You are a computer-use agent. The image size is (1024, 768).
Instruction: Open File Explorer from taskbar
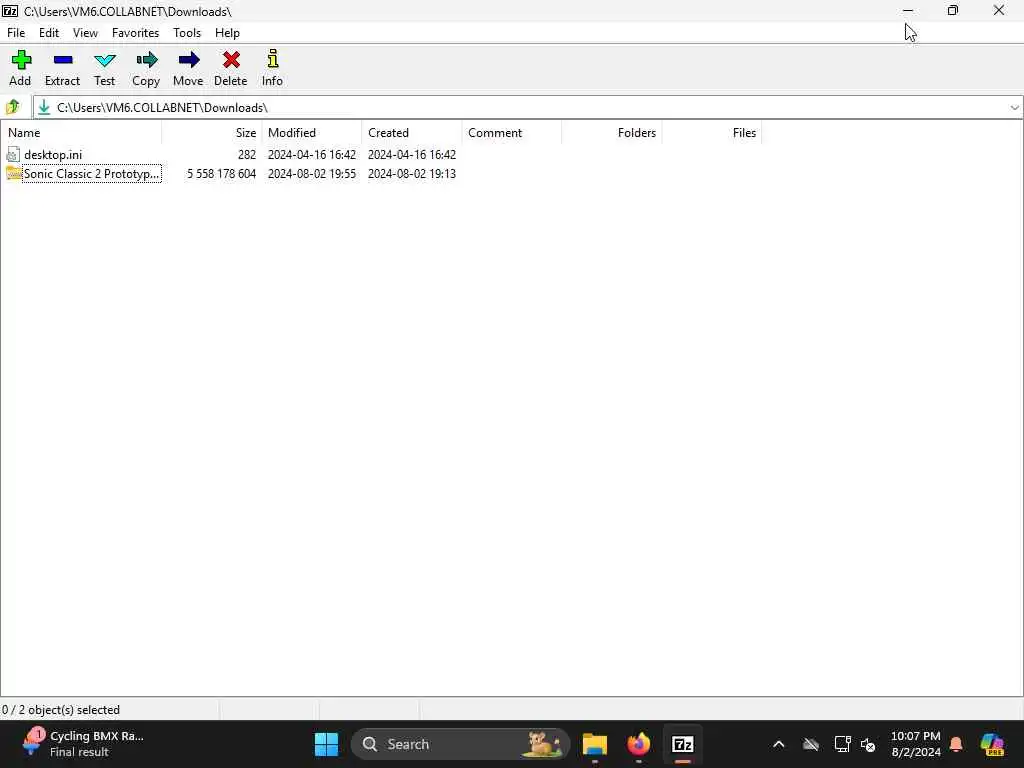click(x=595, y=744)
